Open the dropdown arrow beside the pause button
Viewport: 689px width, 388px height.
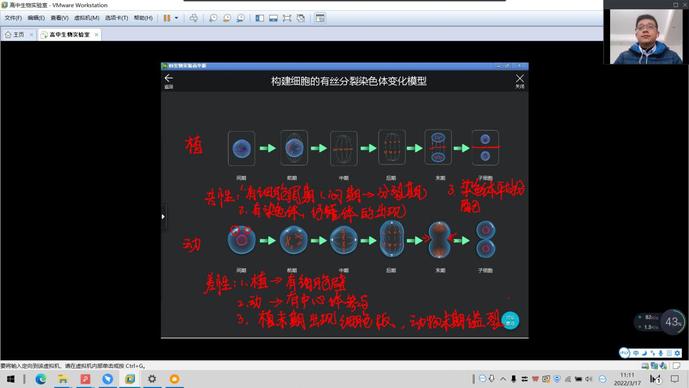coord(177,18)
